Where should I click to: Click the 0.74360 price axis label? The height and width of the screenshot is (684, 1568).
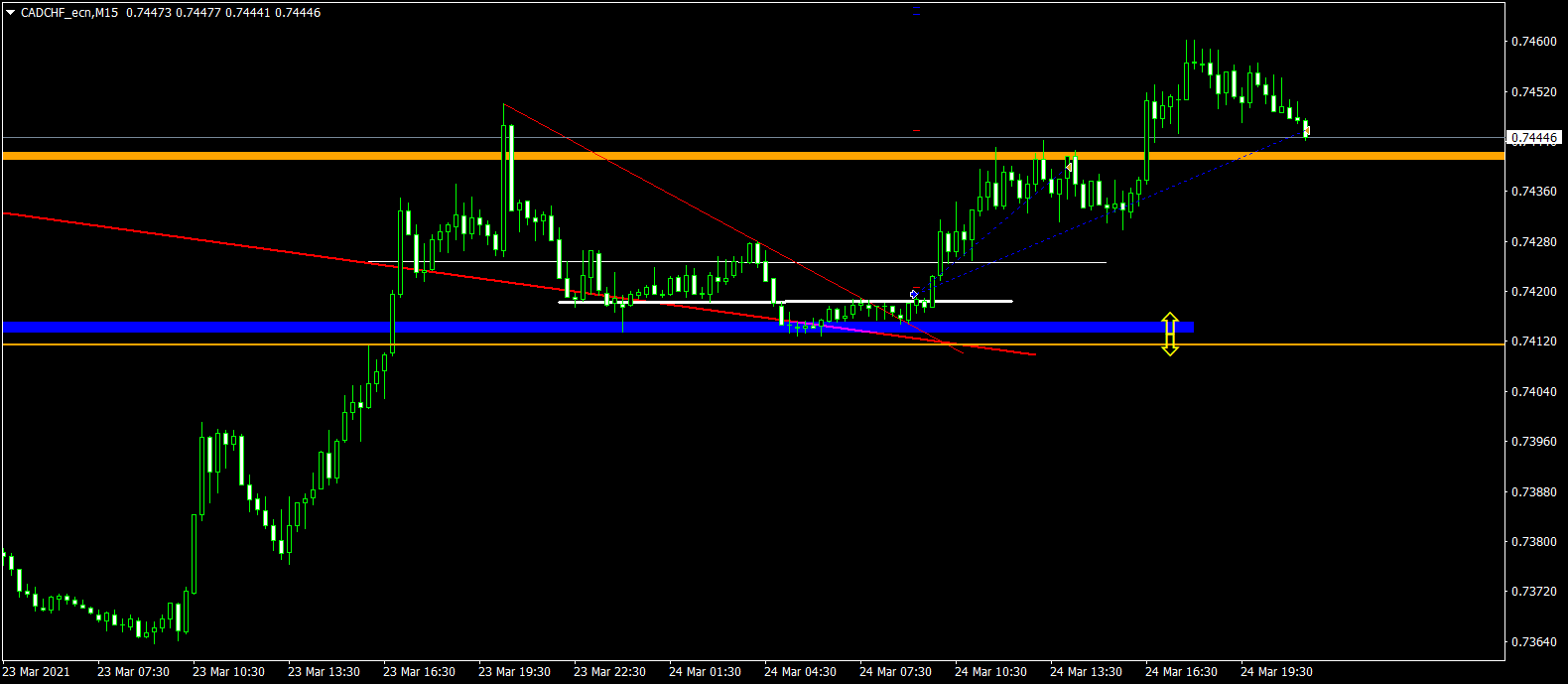(x=1534, y=192)
